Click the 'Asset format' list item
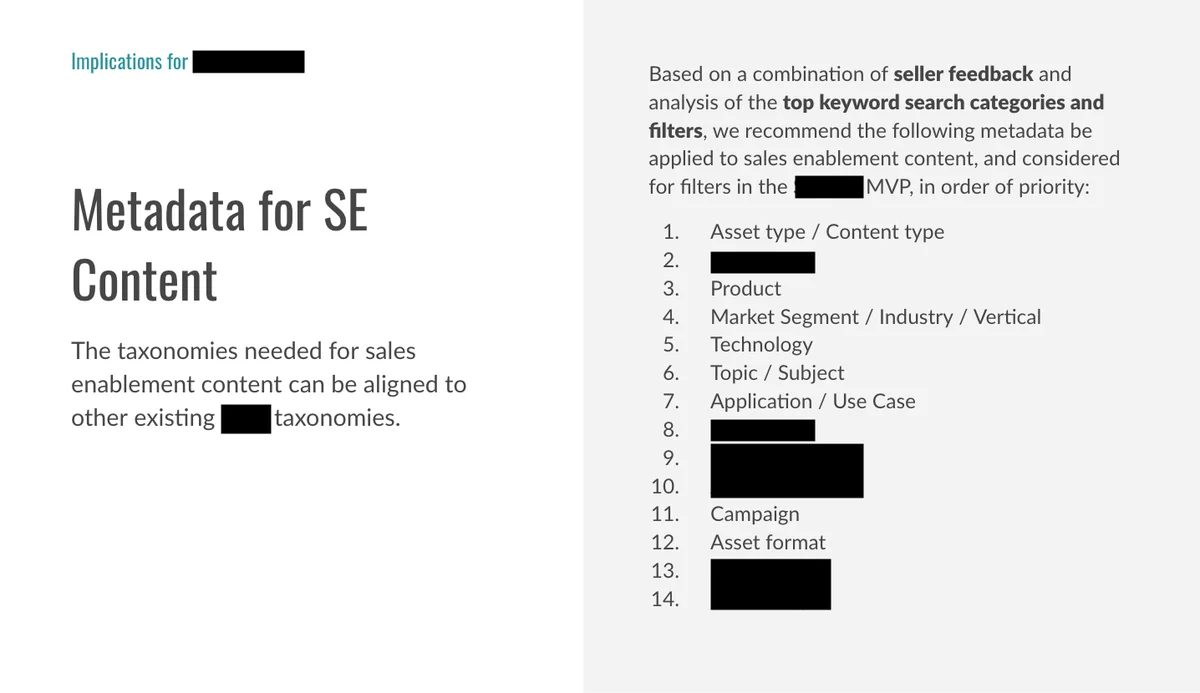This screenshot has width=1200, height=693. click(x=768, y=542)
